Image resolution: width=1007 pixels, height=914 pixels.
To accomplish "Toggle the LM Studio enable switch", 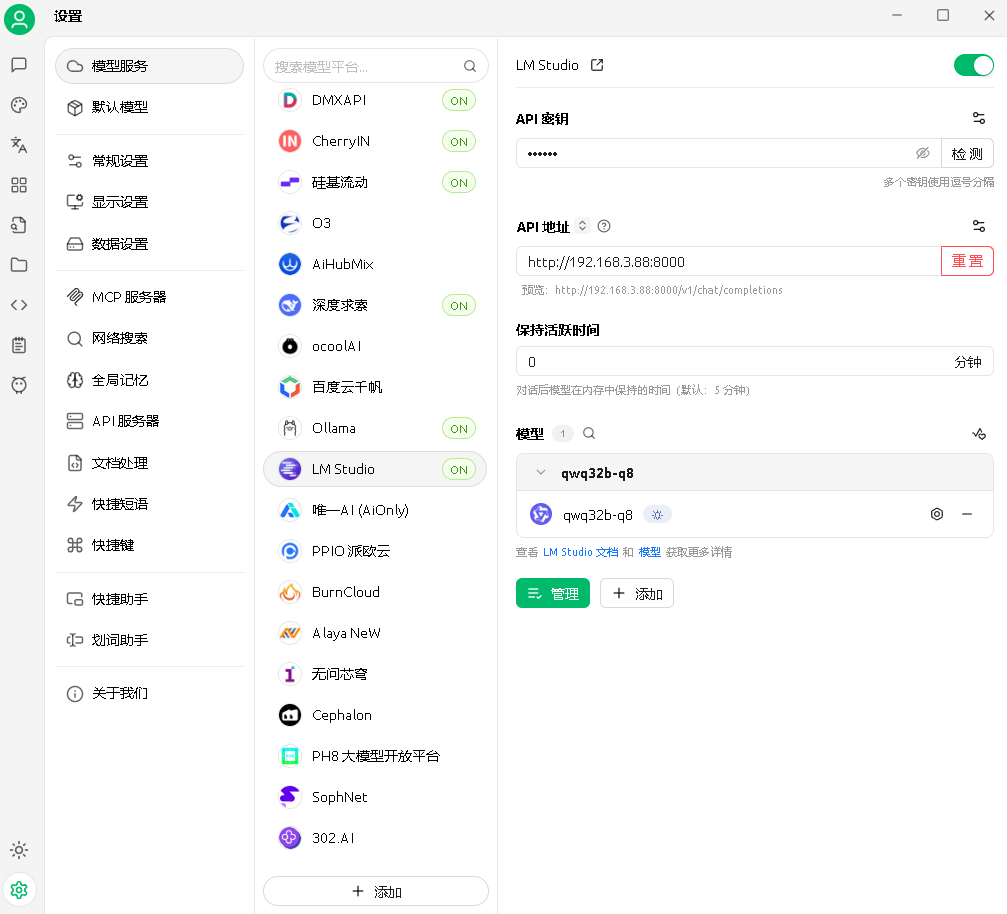I will [x=974, y=65].
